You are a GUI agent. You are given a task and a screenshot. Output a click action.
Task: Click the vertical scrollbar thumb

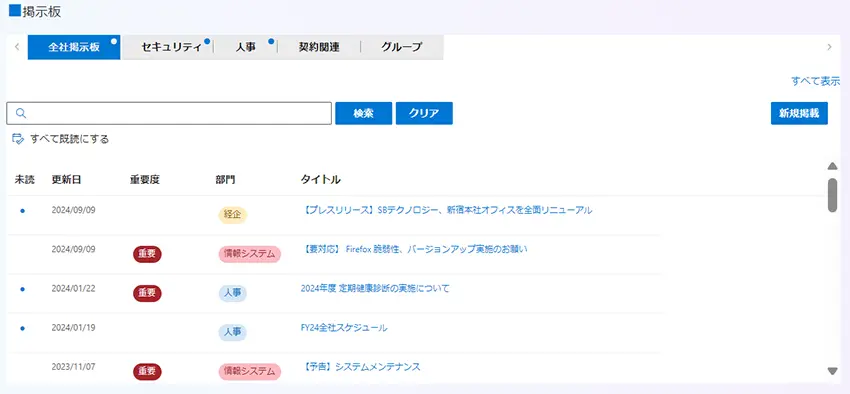[x=833, y=196]
